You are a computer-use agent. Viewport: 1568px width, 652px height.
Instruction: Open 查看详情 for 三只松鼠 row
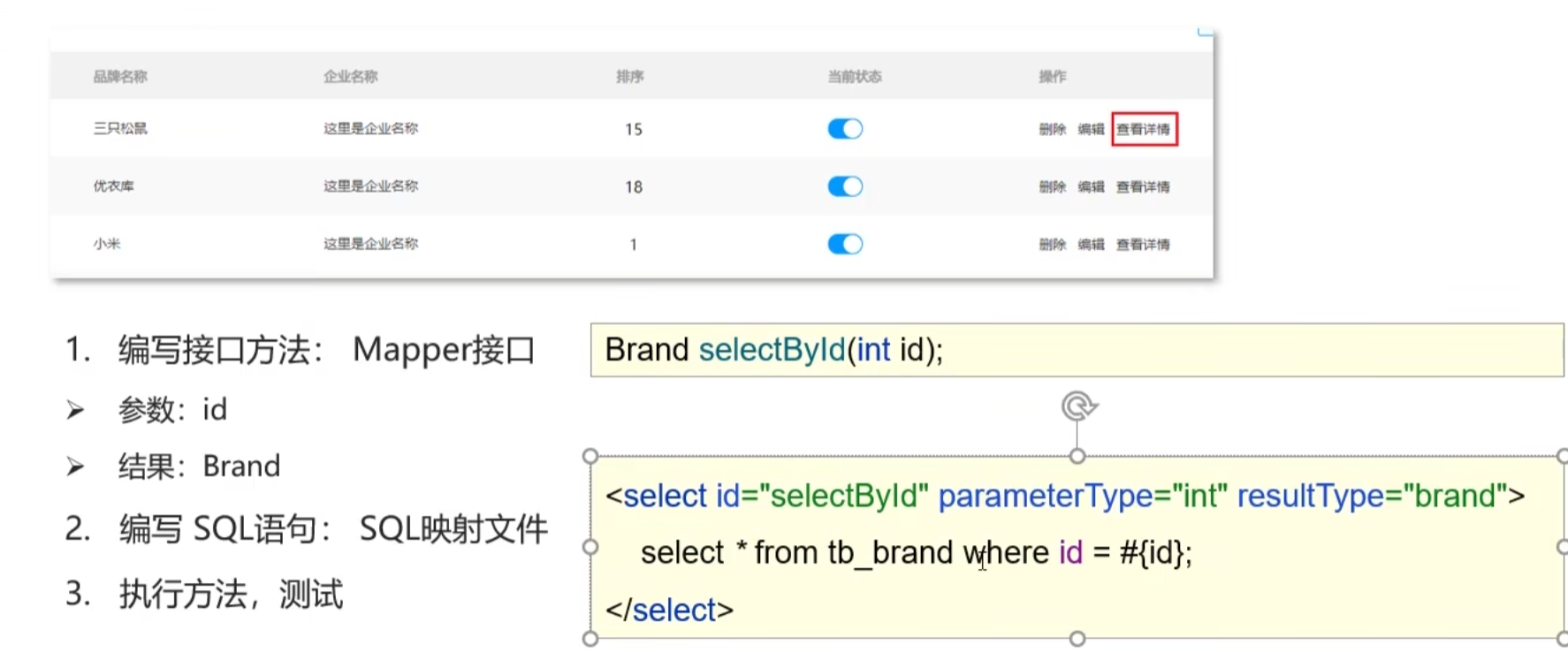click(1144, 129)
